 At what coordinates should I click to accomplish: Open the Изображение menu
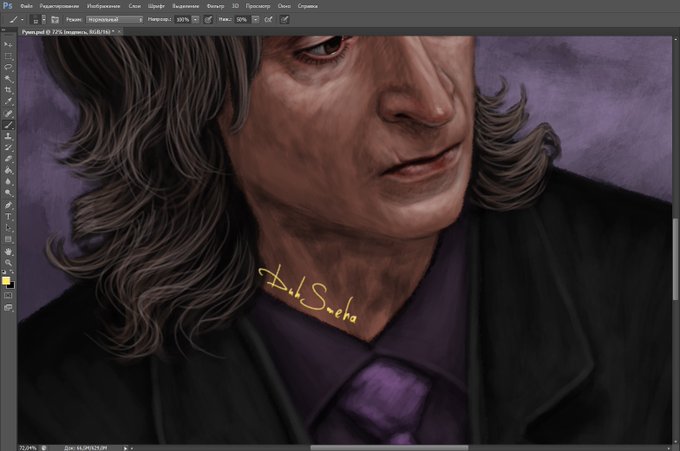(104, 6)
